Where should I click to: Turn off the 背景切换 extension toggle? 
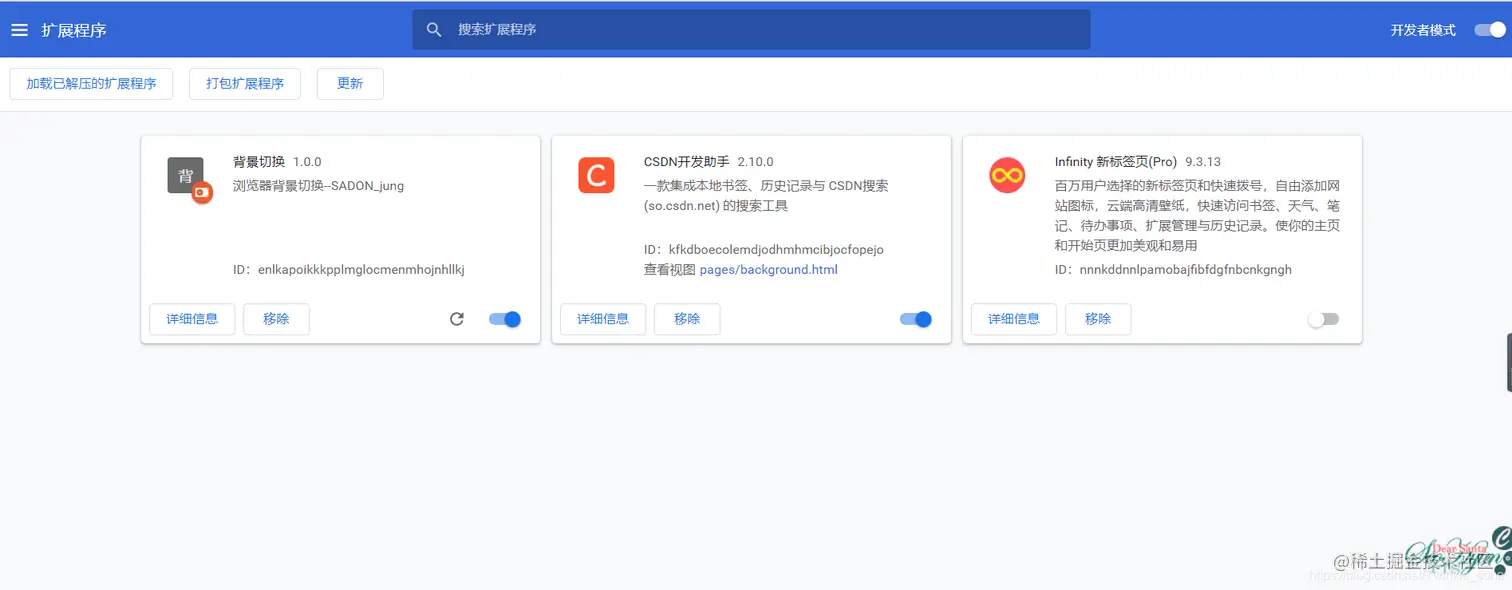pos(504,319)
